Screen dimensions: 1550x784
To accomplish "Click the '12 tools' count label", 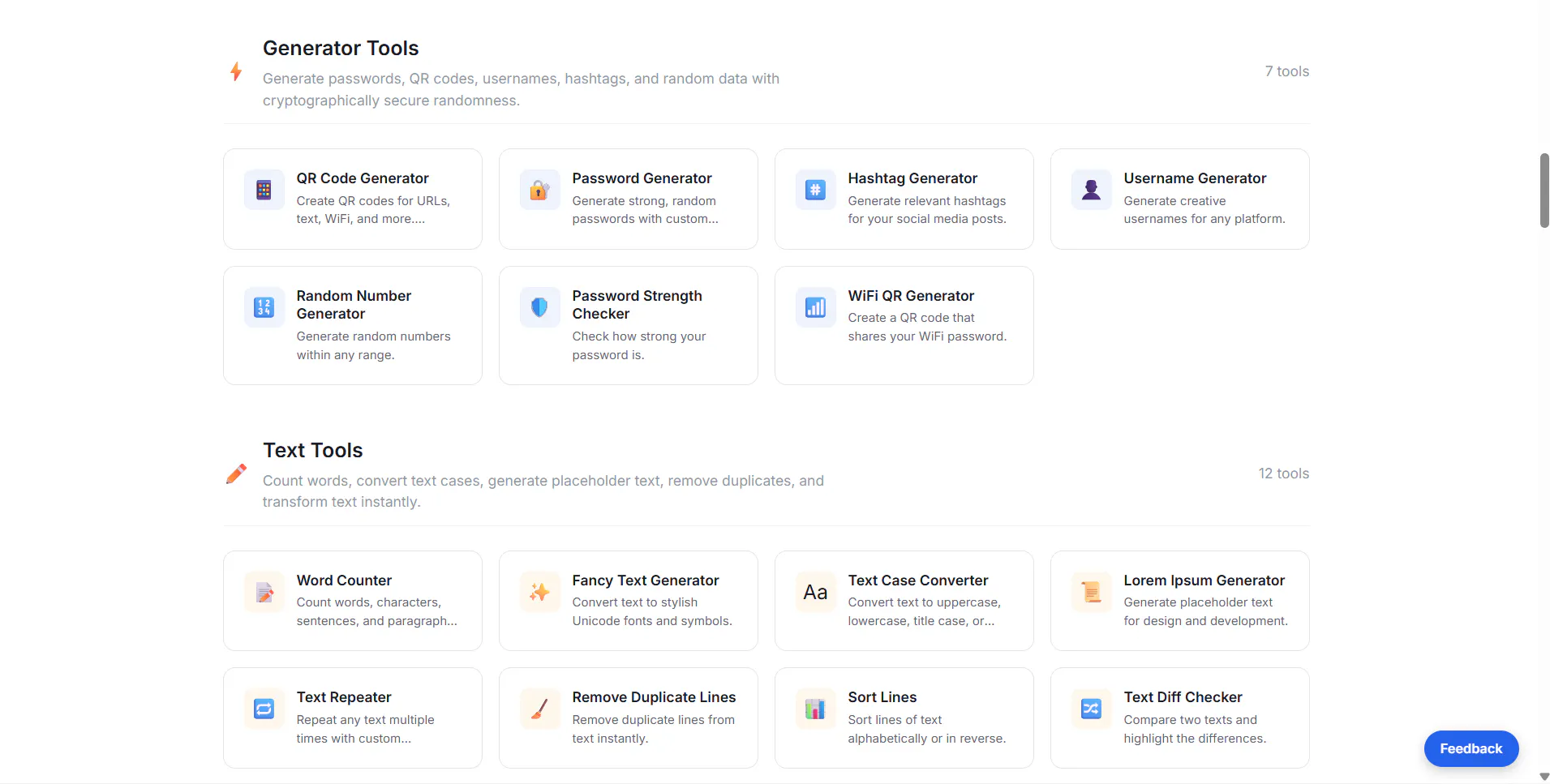I will [1284, 473].
